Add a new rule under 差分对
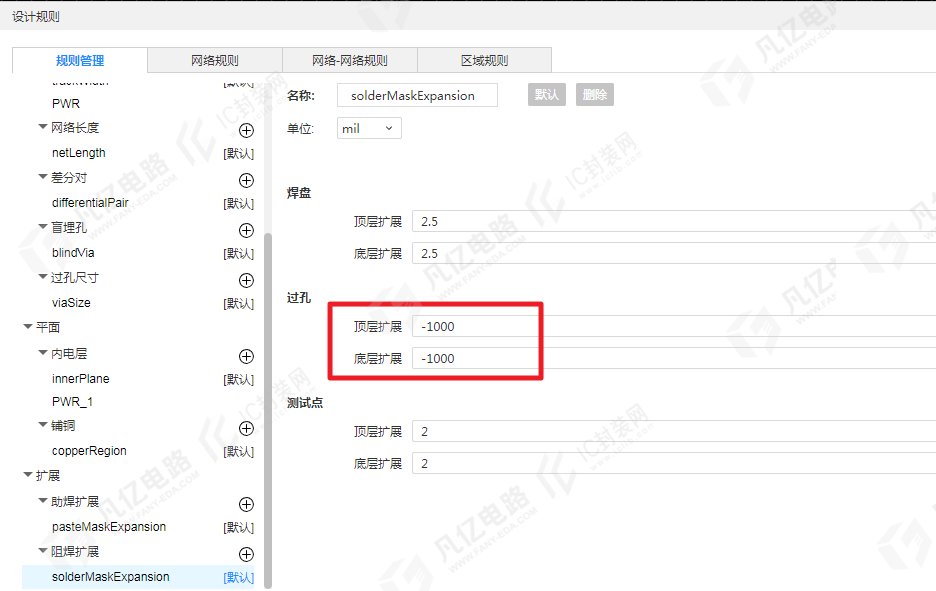Image resolution: width=936 pixels, height=591 pixels. 246,180
